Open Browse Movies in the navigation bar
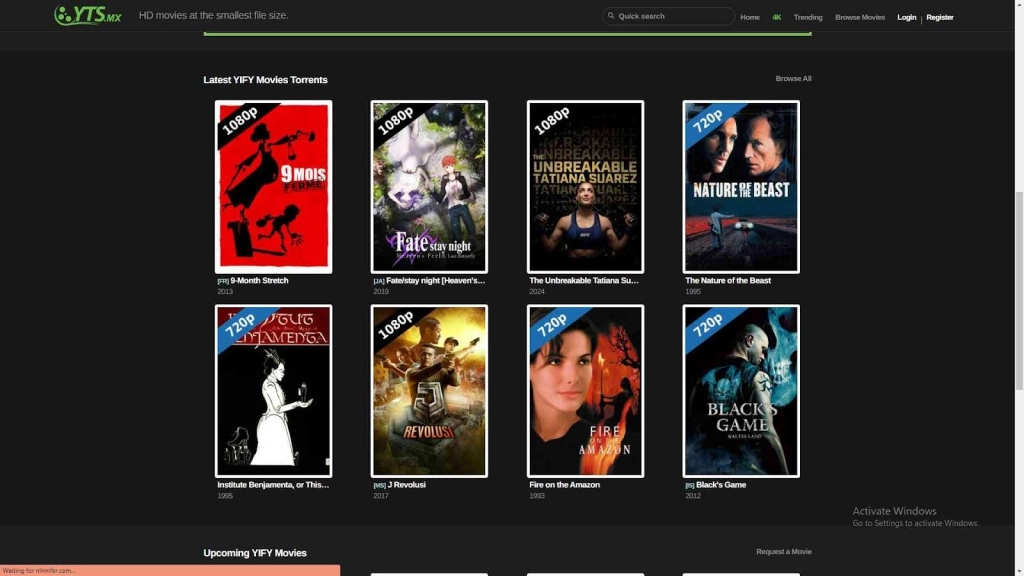This screenshot has height=576, width=1024. [x=860, y=17]
